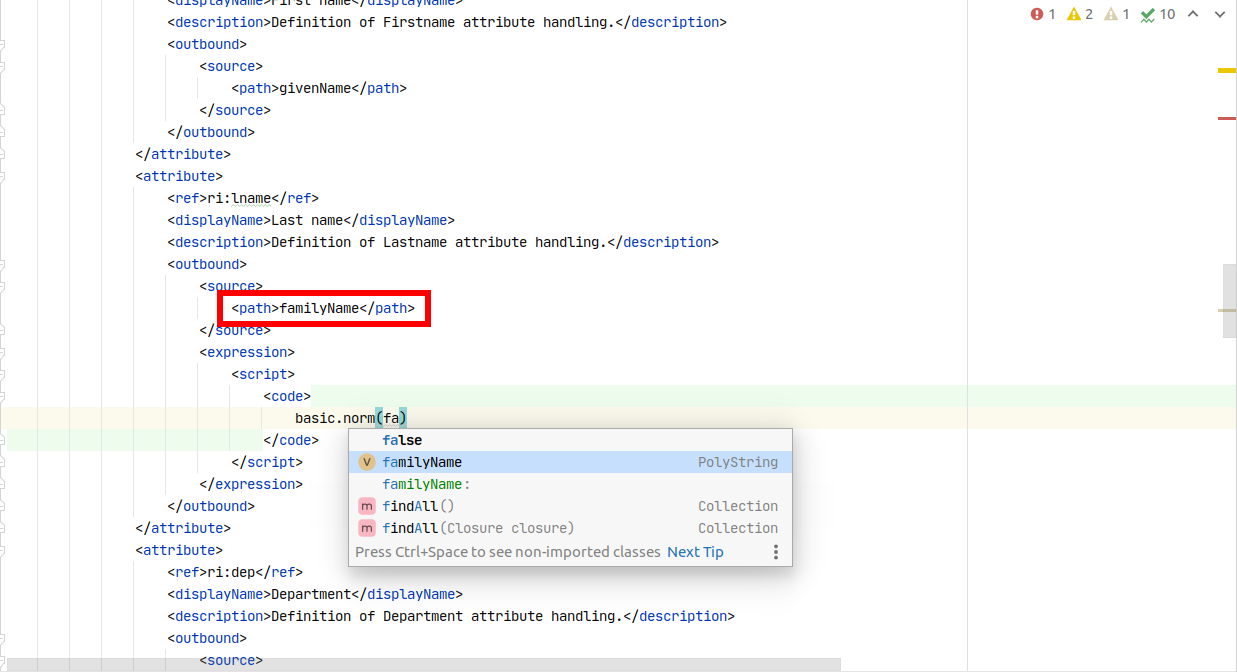The height and width of the screenshot is (672, 1237).
Task: Click the yellow warning icon showing 2 warnings
Action: [x=1078, y=15]
